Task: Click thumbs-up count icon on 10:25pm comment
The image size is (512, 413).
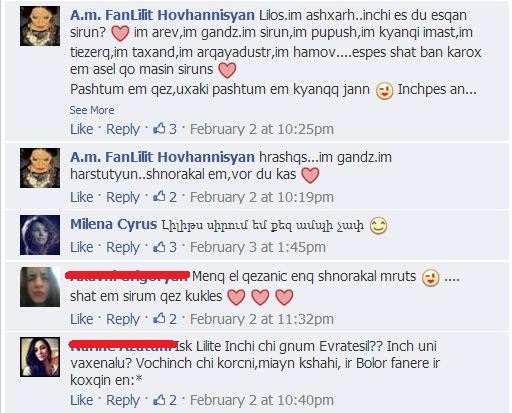Action: [159, 129]
